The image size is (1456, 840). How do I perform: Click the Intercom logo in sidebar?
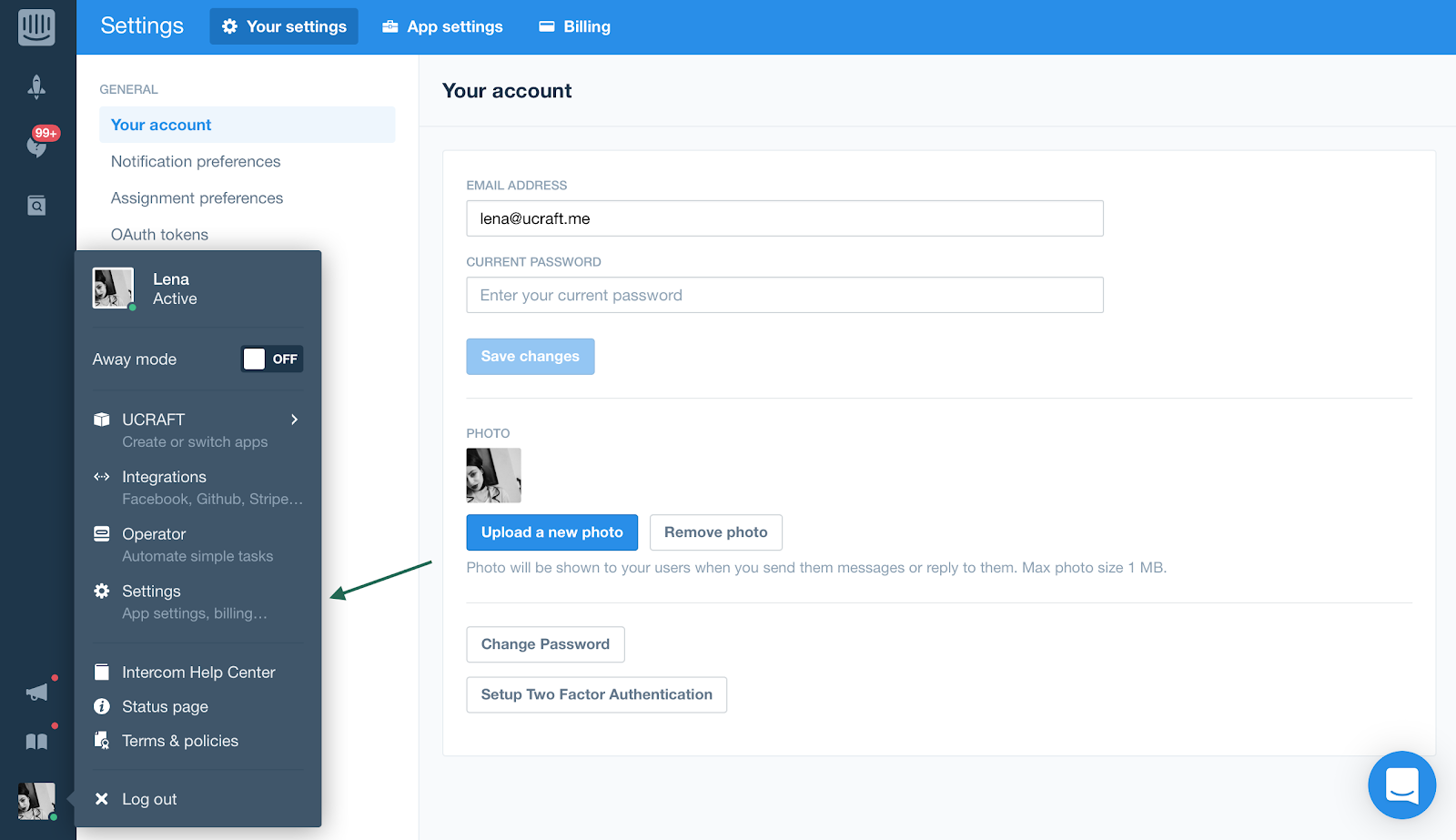pos(36,26)
